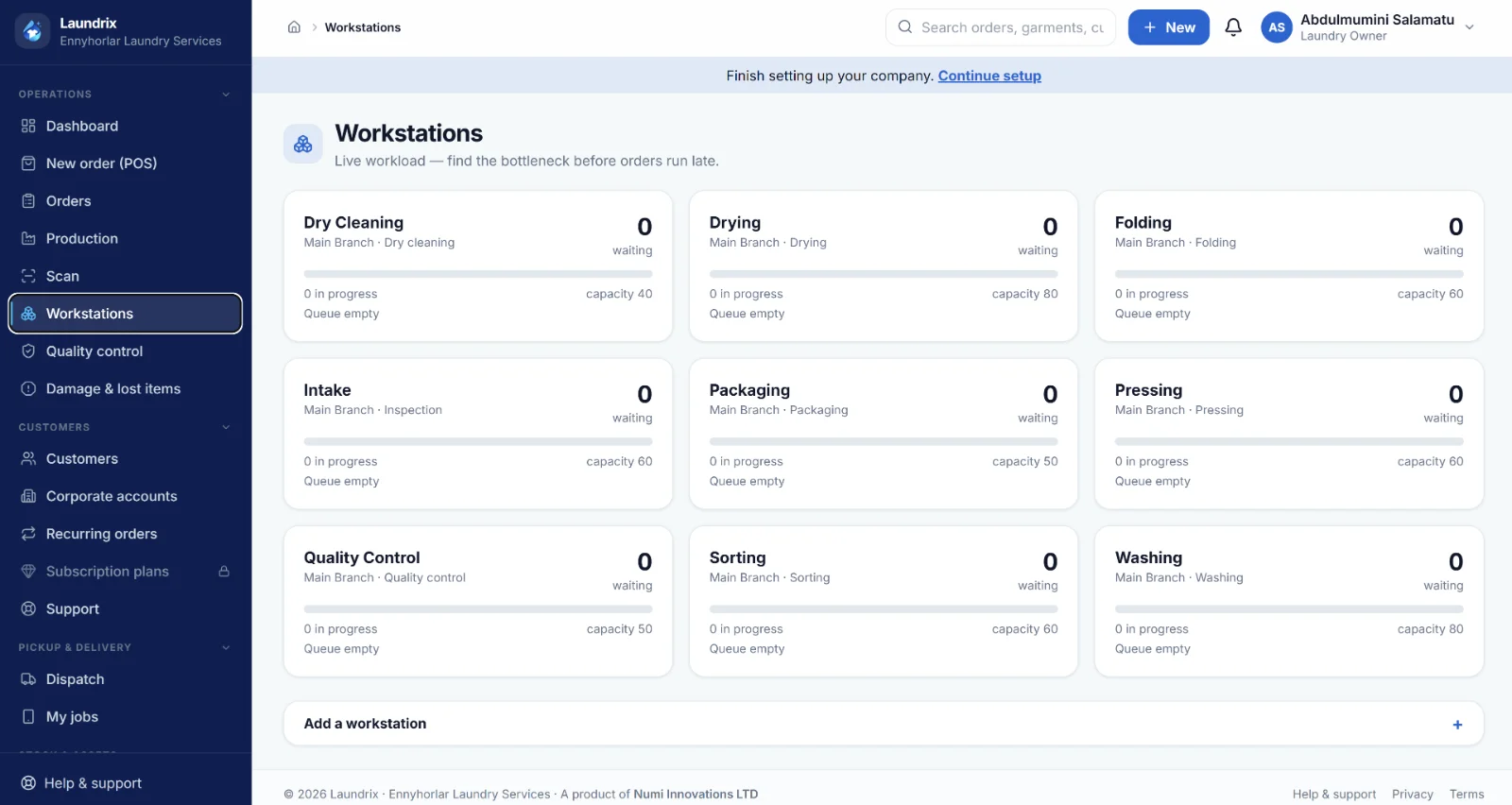Open the notifications bell

pos(1233,27)
